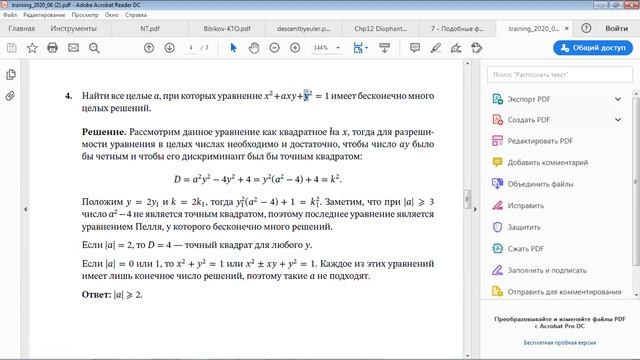This screenshot has height=360, width=640.
Task: Expand the left navigation pane arrow
Action: tap(25, 209)
